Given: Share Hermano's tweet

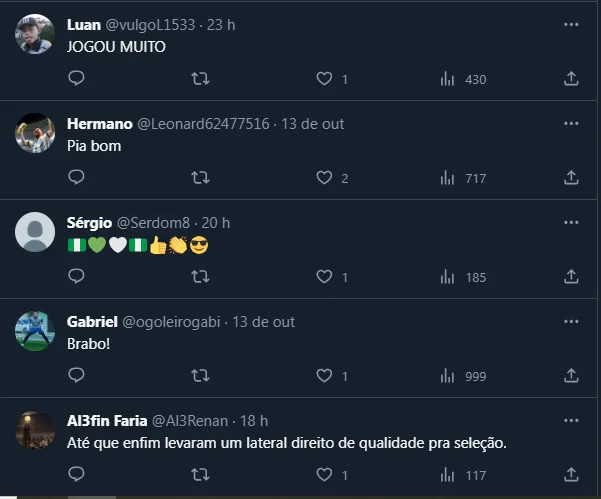Looking at the screenshot, I should coord(572,177).
